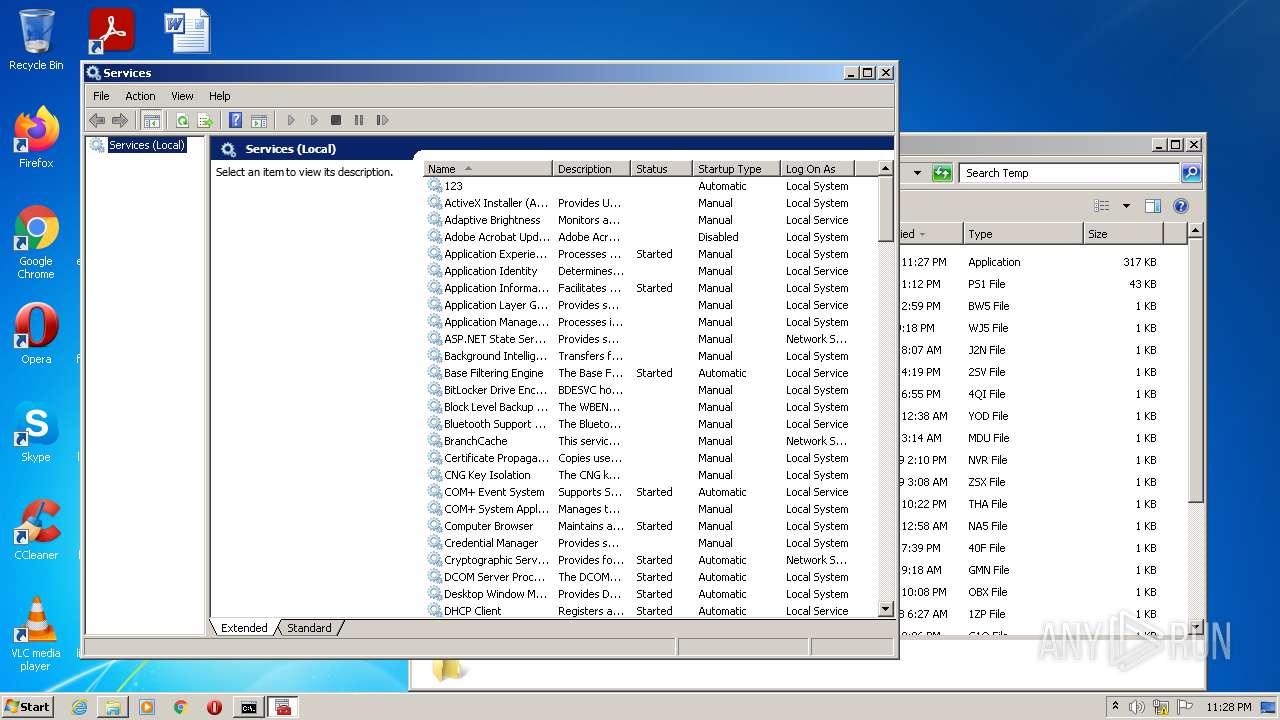
Task: Toggle the Explorer preview pane icon
Action: coord(1152,206)
